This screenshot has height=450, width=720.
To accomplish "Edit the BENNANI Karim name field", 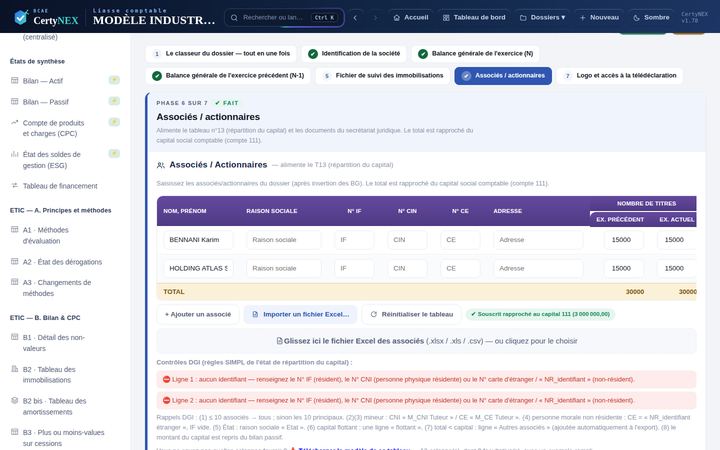I will pyautogui.click(x=198, y=240).
